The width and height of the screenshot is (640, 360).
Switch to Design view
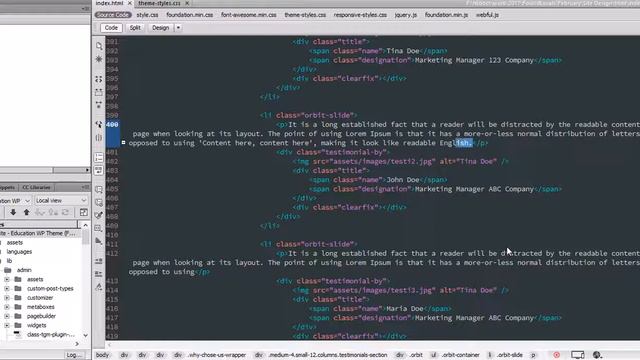click(160, 28)
